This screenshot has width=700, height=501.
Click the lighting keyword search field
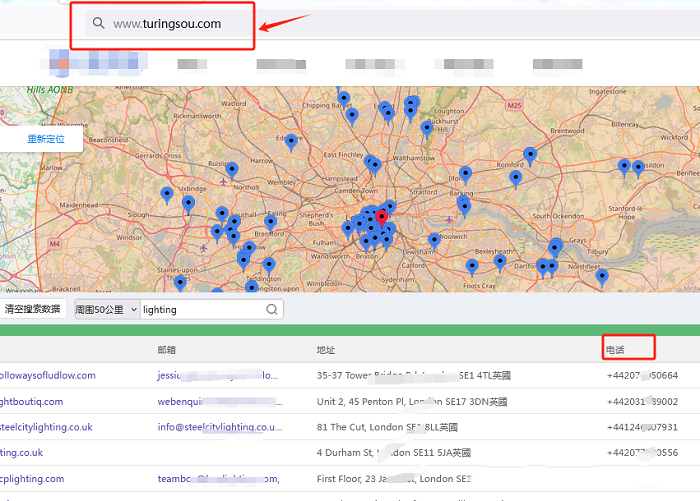tap(200, 310)
